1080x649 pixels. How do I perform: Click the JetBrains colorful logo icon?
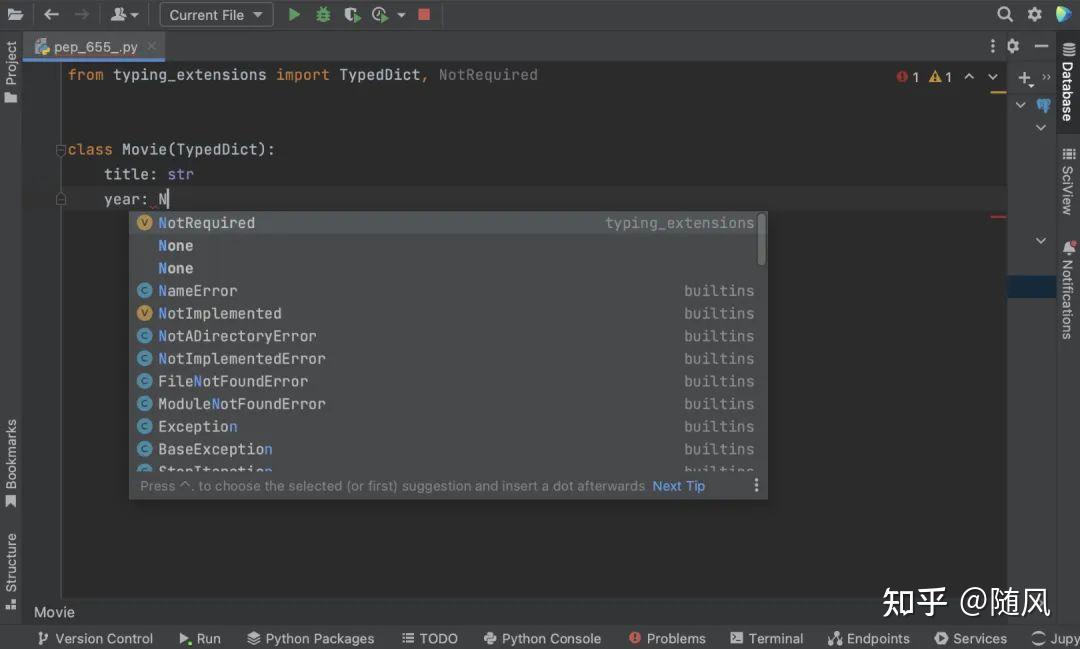tap(1063, 14)
